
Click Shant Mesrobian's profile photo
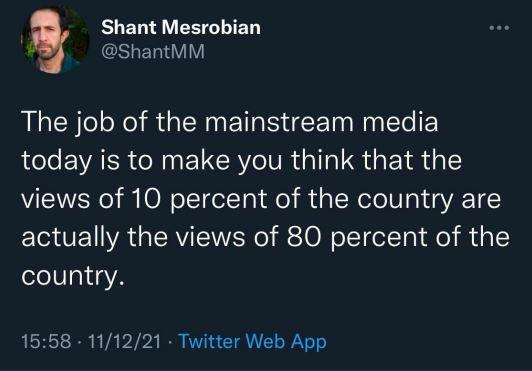pos(55,40)
